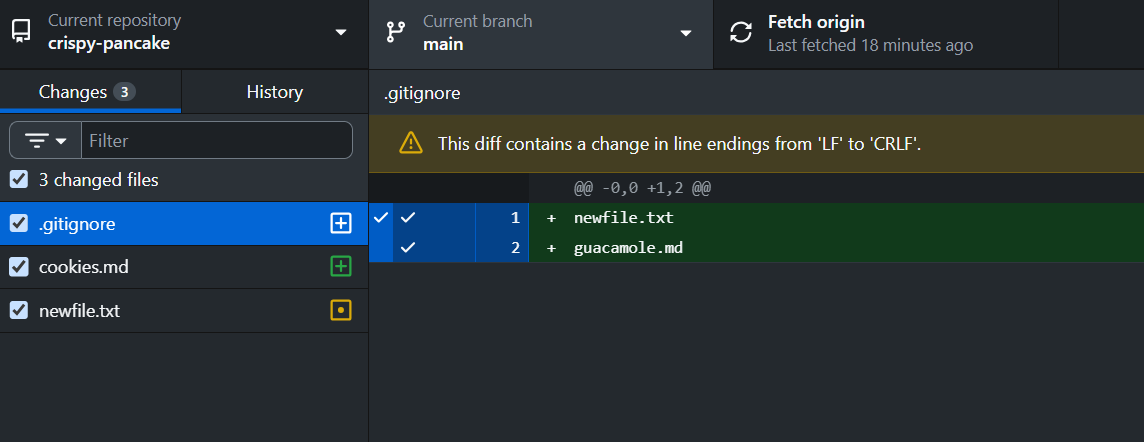Click the filter lines icon
This screenshot has width=1144, height=442.
coord(36,140)
